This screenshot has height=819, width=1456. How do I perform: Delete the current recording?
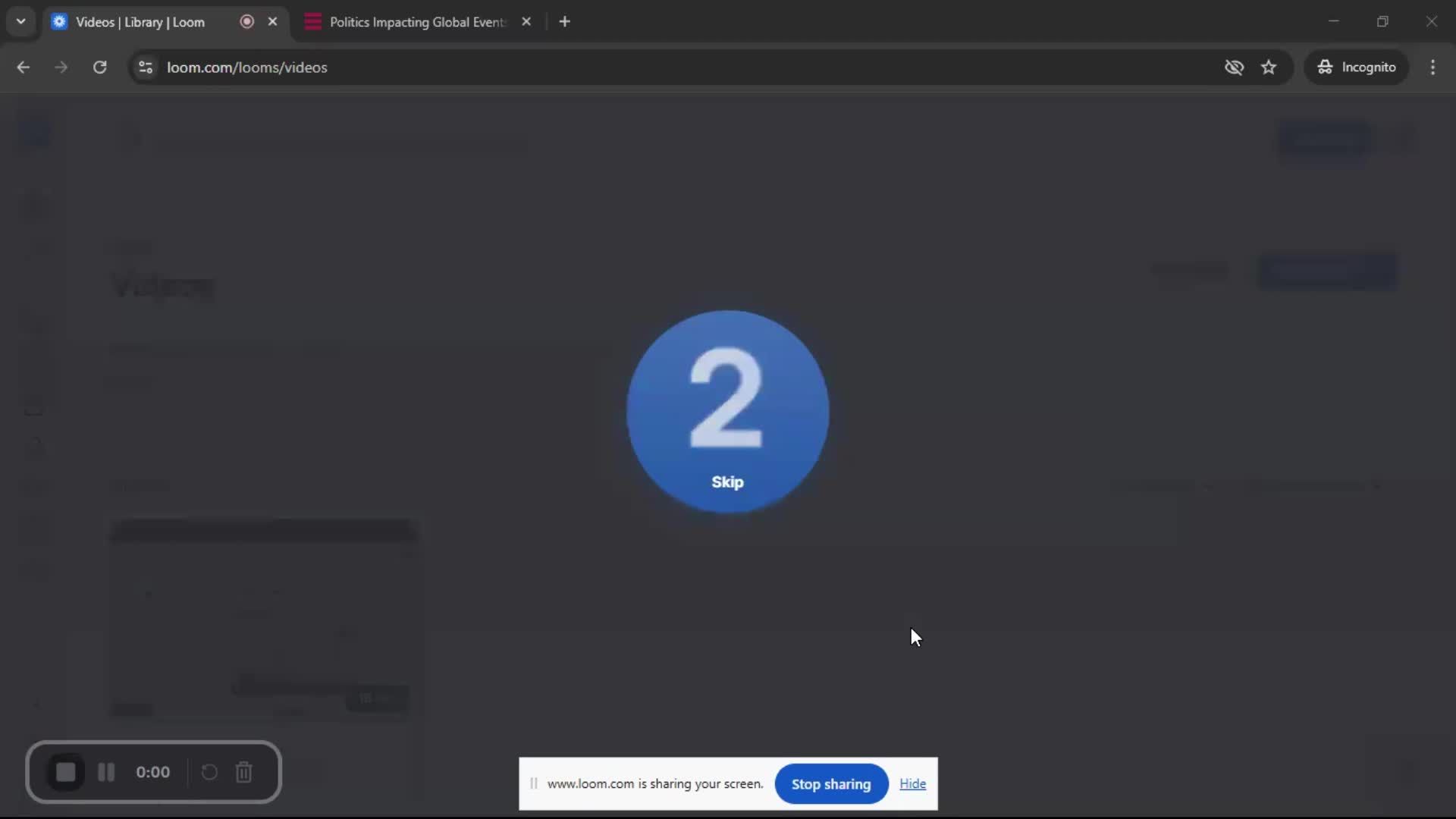click(x=243, y=771)
